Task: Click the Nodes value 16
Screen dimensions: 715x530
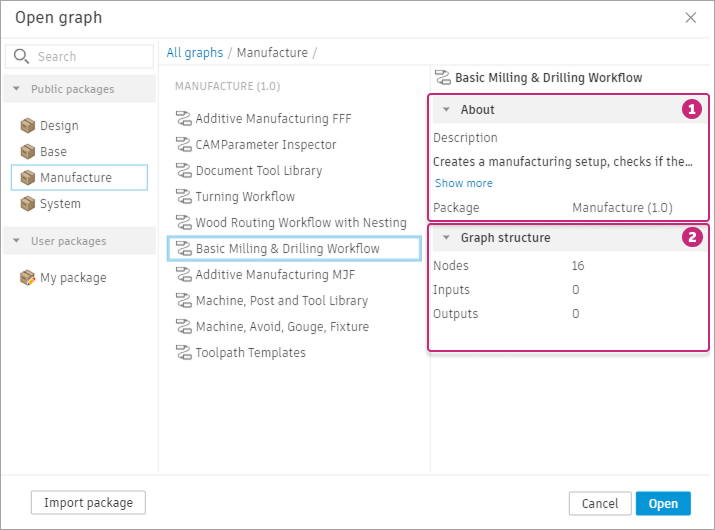Action: 578,265
